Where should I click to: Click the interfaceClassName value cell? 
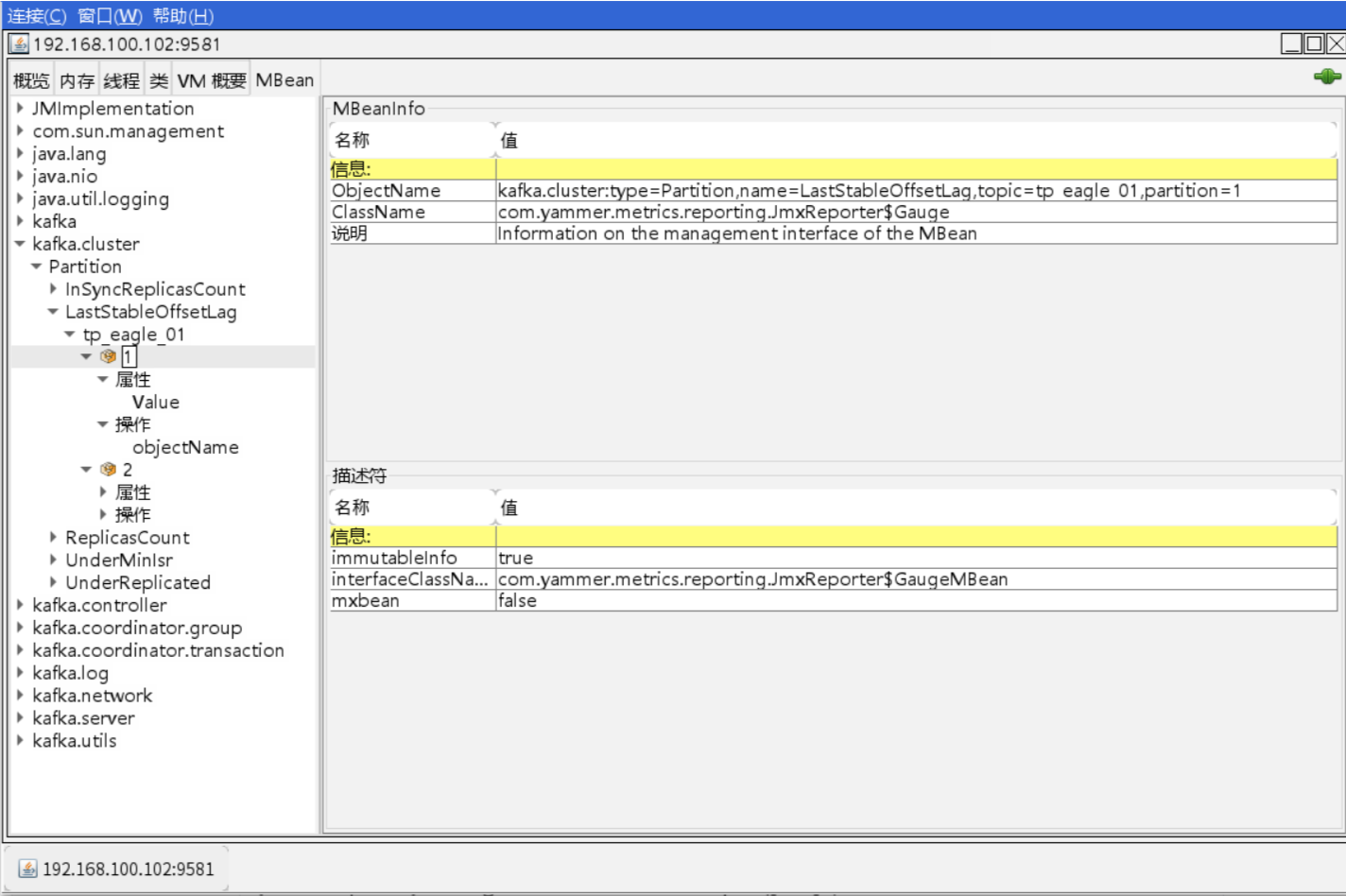916,579
